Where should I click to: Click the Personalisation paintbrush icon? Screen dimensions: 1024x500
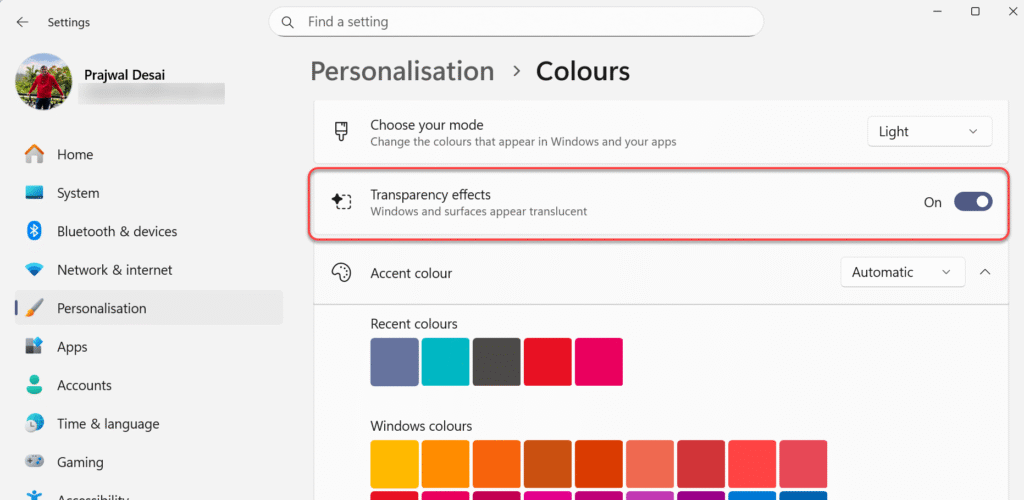coord(35,308)
